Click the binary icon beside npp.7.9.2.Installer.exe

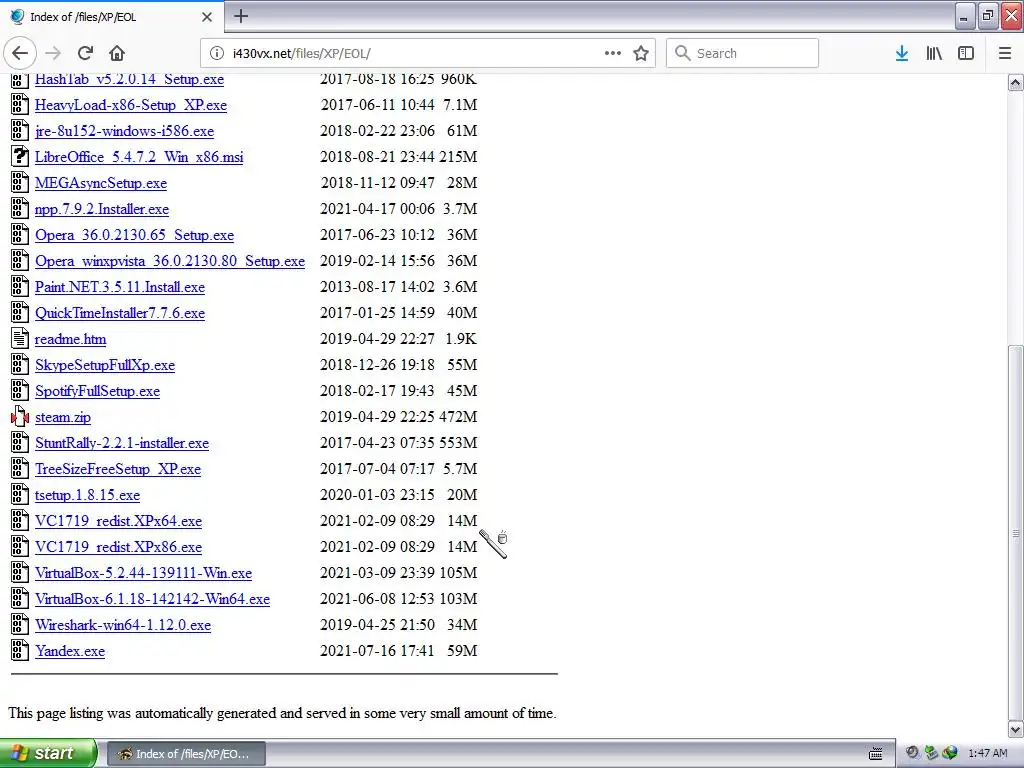(20, 208)
